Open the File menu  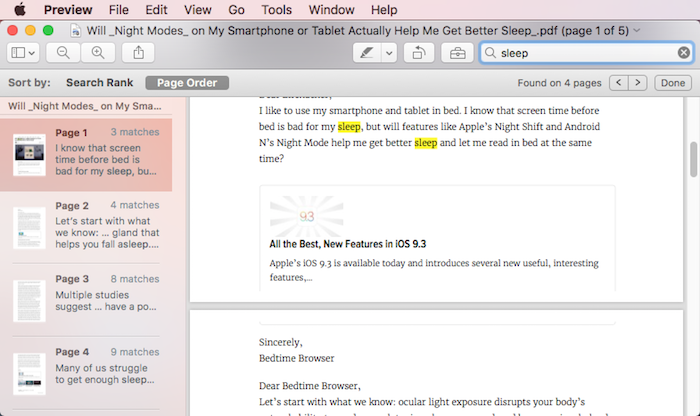(119, 9)
